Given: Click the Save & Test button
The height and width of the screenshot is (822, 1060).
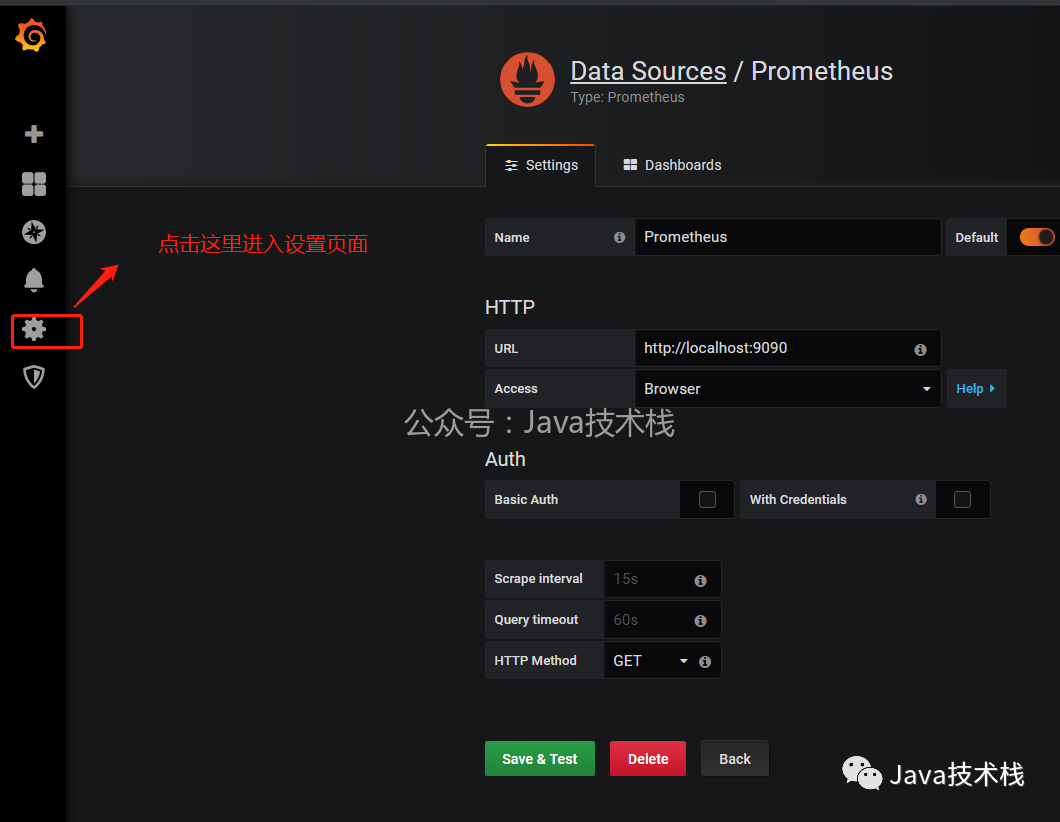Looking at the screenshot, I should pos(540,759).
